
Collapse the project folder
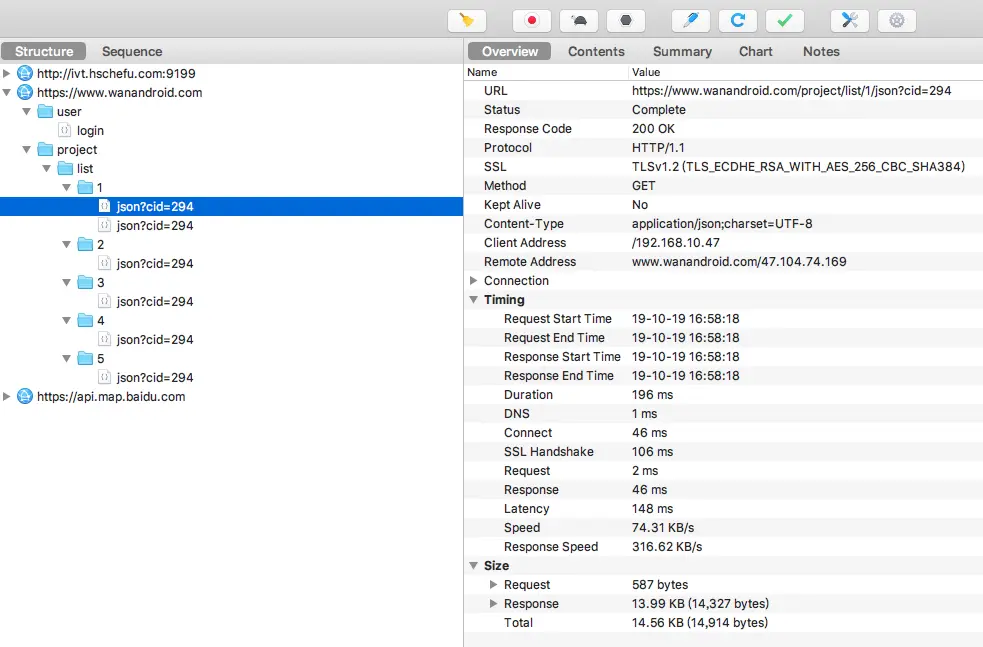[26, 149]
